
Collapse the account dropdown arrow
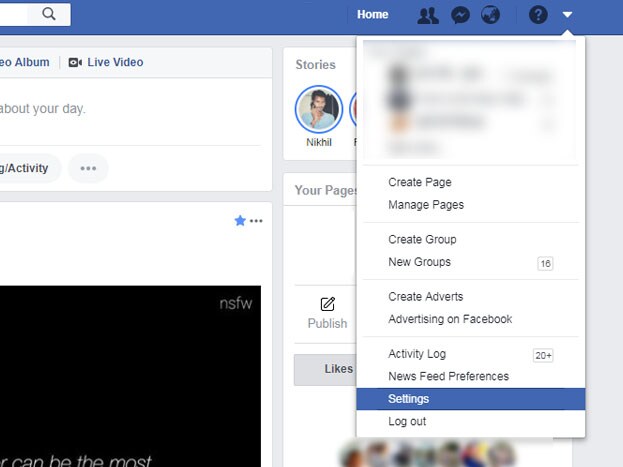click(567, 15)
